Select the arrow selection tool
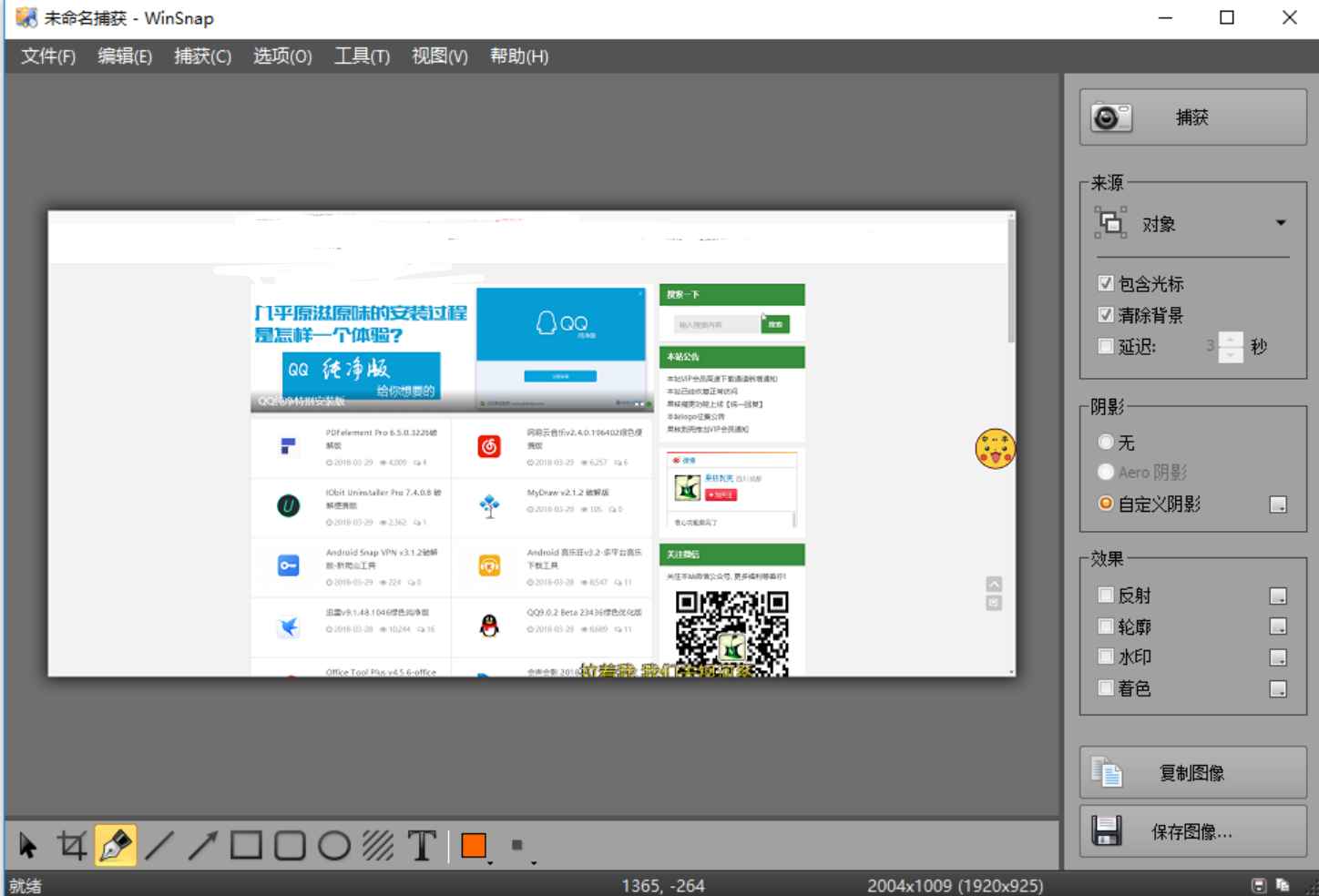This screenshot has height=896, width=1319. (27, 845)
